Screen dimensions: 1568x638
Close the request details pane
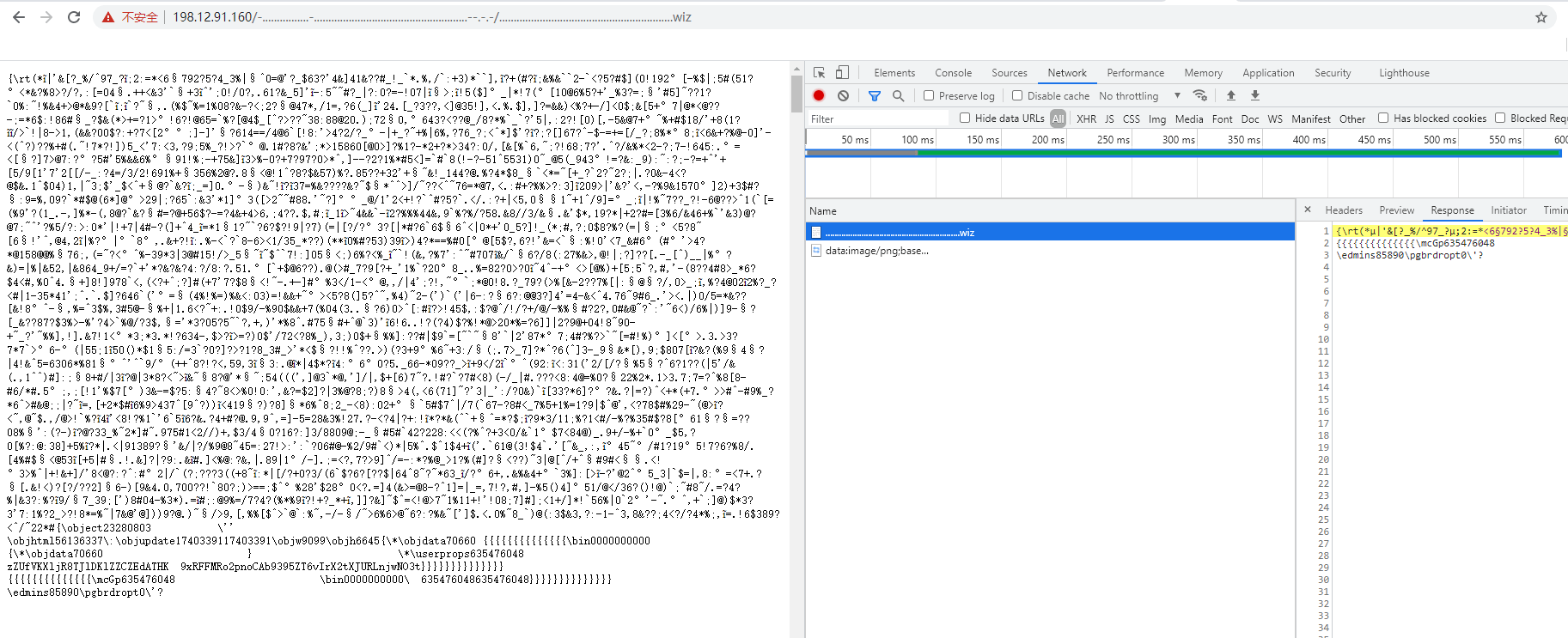click(x=1308, y=210)
